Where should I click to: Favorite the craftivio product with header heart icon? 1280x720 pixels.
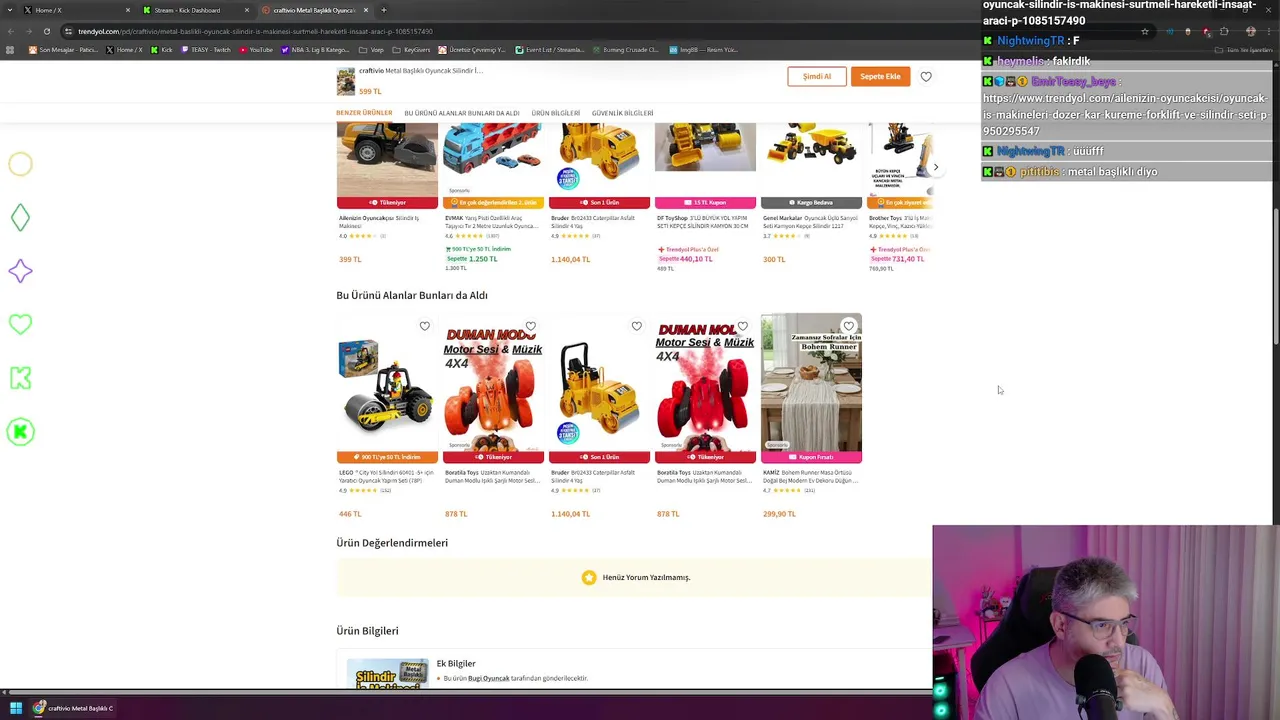pos(926,77)
